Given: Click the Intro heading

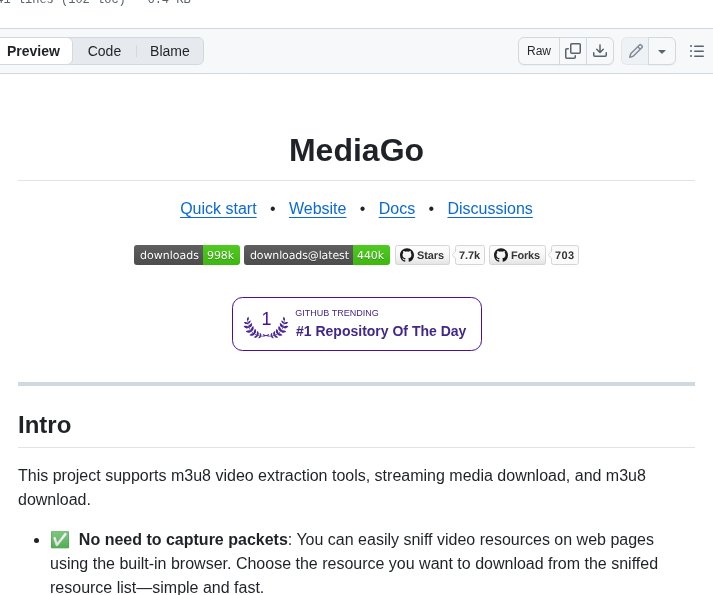Looking at the screenshot, I should point(45,425).
